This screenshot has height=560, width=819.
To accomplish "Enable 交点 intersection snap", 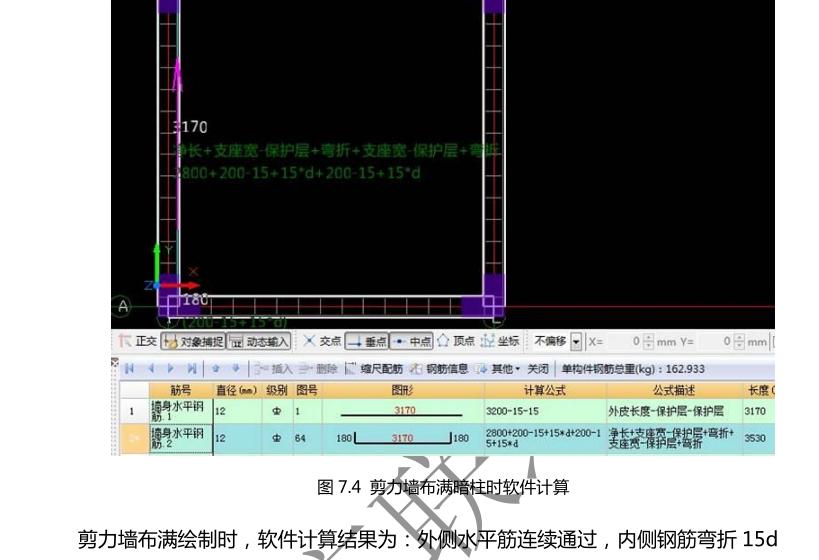I will pos(322,341).
